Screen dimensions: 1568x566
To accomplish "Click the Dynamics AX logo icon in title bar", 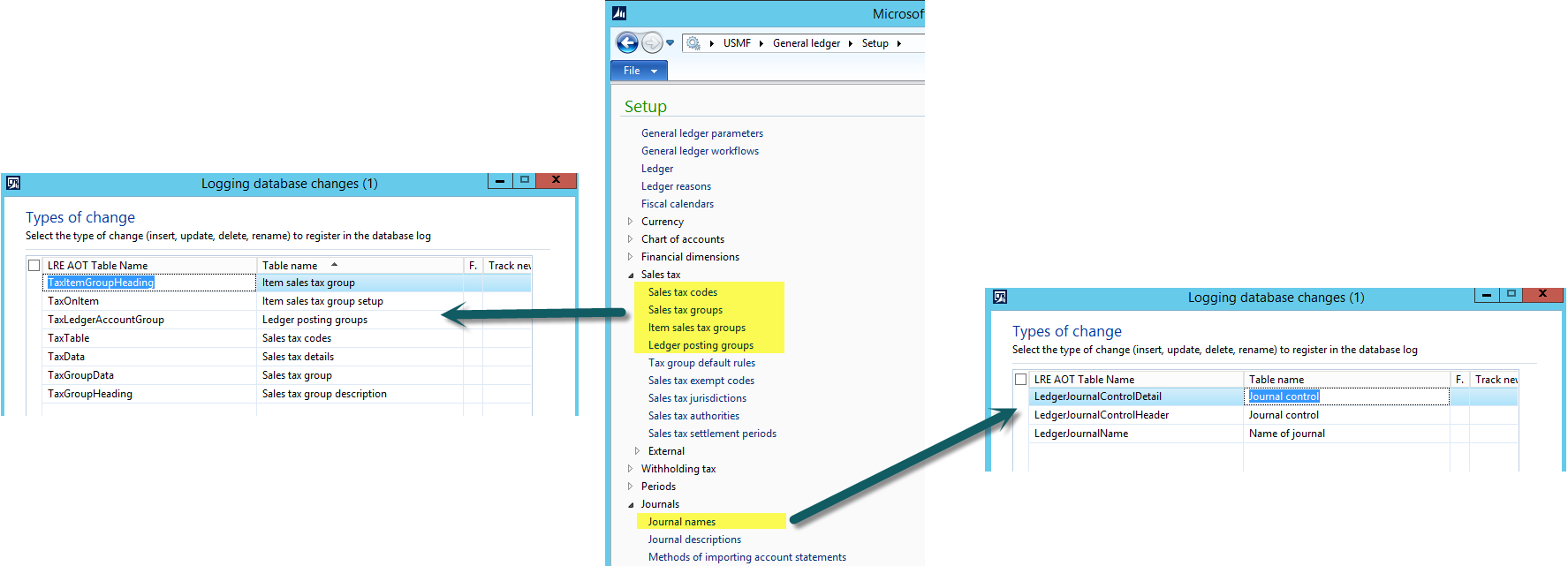I will tap(619, 13).
